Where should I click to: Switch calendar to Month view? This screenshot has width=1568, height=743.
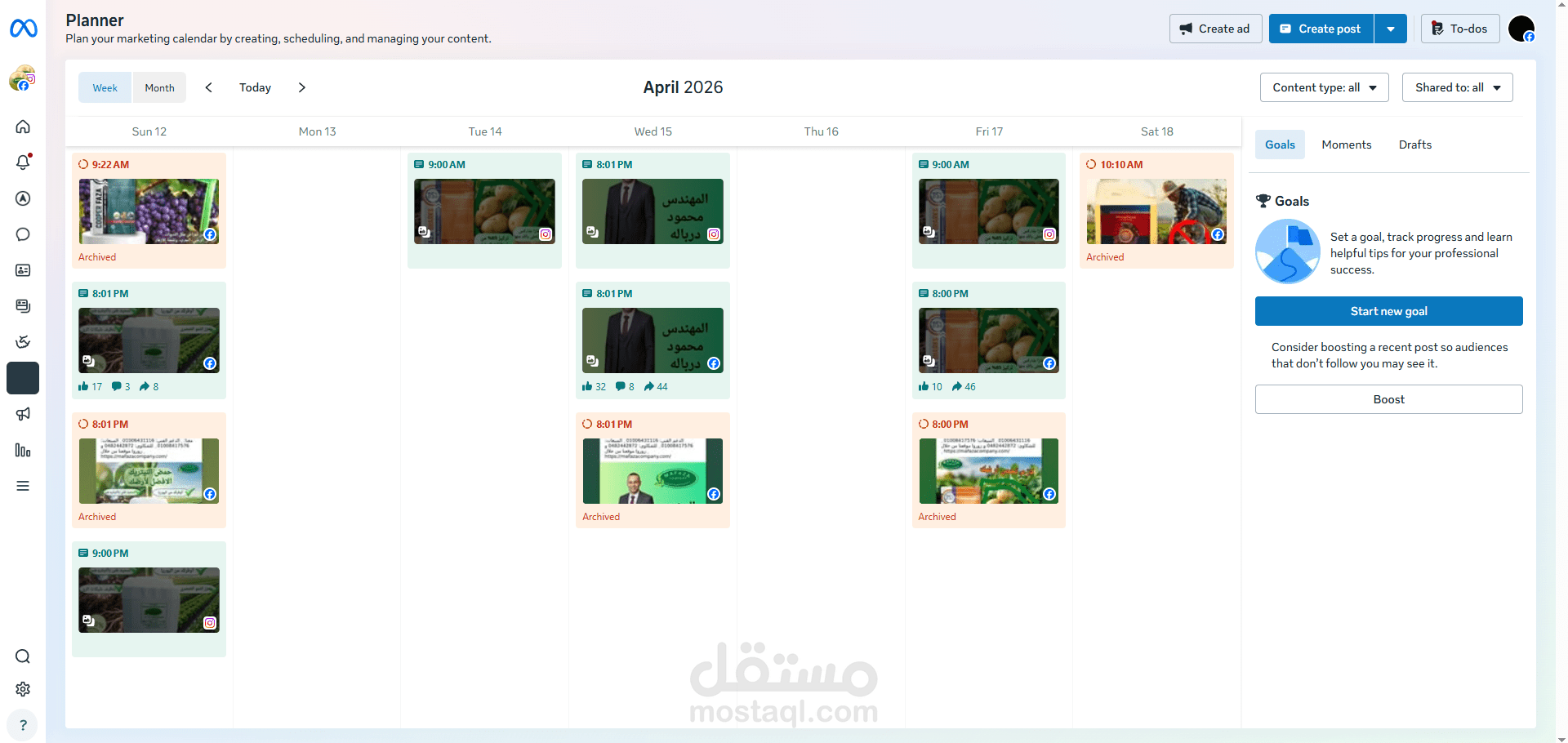pos(159,87)
